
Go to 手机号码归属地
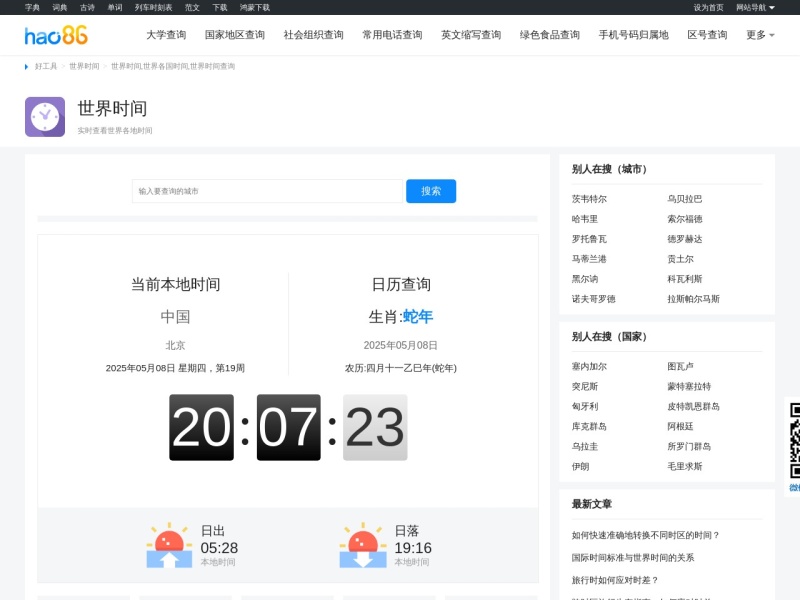pos(633,35)
